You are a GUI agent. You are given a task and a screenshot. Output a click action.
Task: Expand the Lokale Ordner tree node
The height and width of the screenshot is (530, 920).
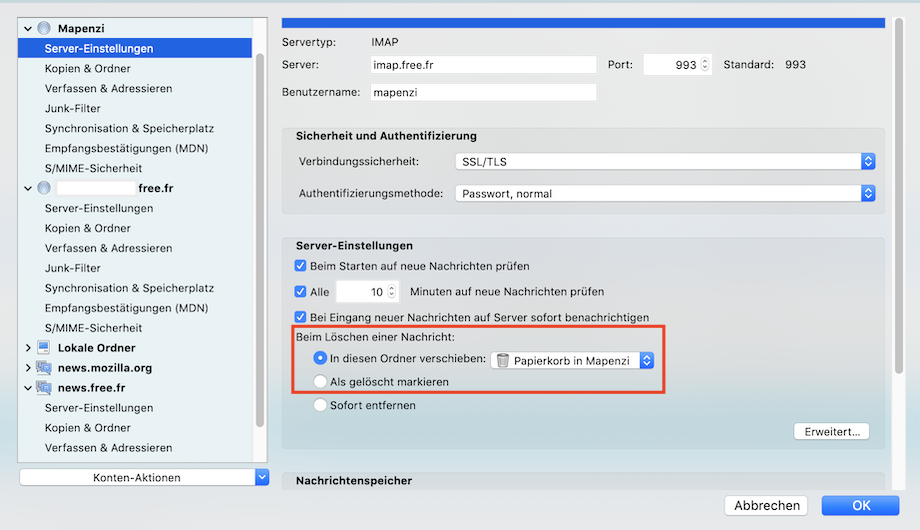tap(28, 347)
